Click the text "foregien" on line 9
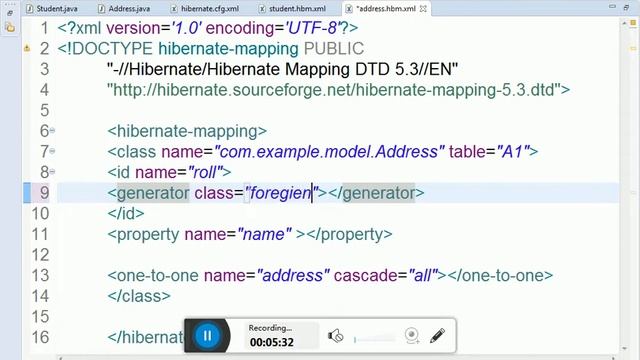The width and height of the screenshot is (640, 360). pyautogui.click(x=280, y=193)
